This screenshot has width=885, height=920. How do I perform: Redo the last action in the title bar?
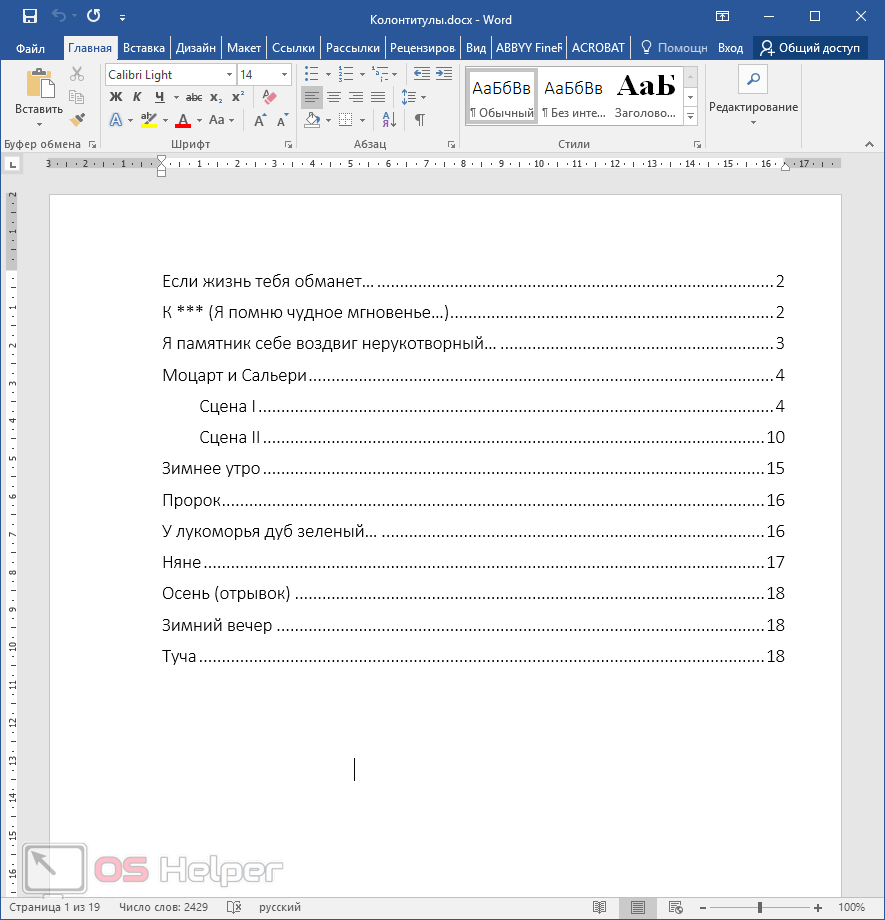tap(93, 16)
